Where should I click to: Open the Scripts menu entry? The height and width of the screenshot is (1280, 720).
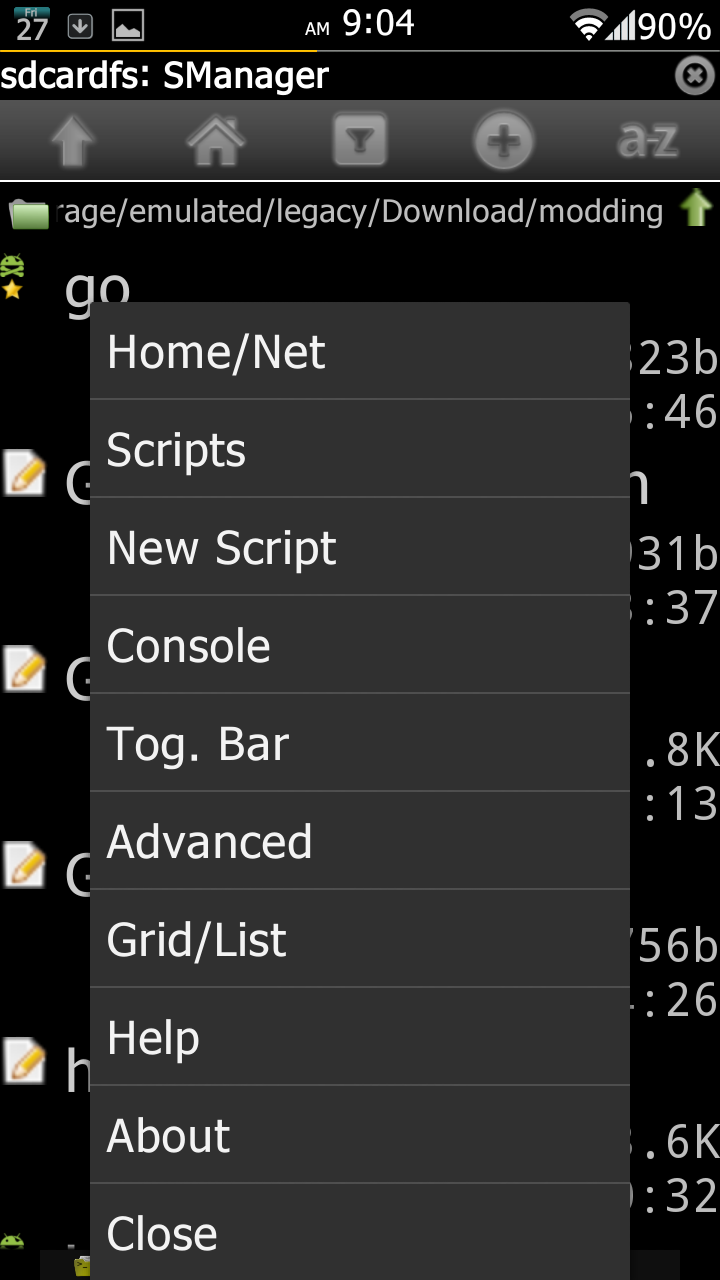click(360, 450)
